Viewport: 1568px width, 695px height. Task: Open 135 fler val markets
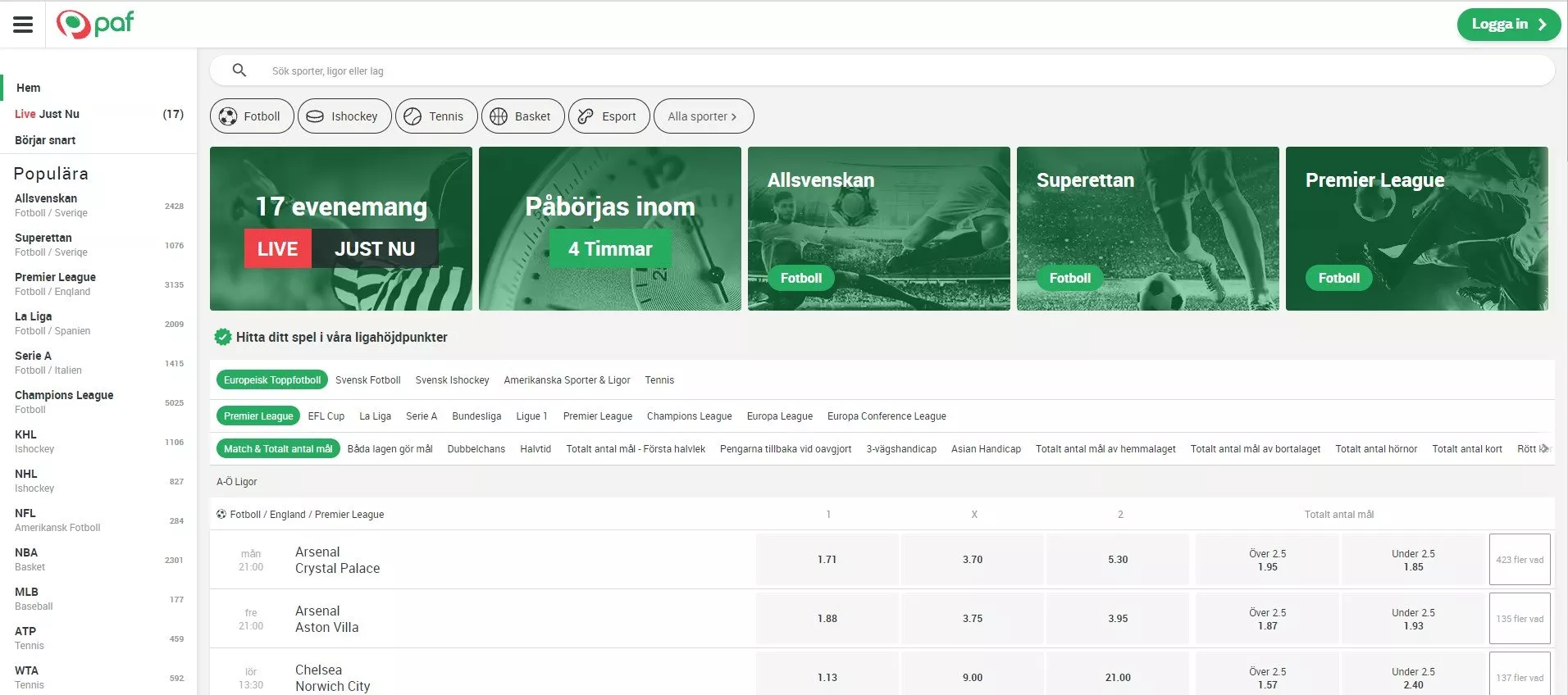click(x=1520, y=619)
